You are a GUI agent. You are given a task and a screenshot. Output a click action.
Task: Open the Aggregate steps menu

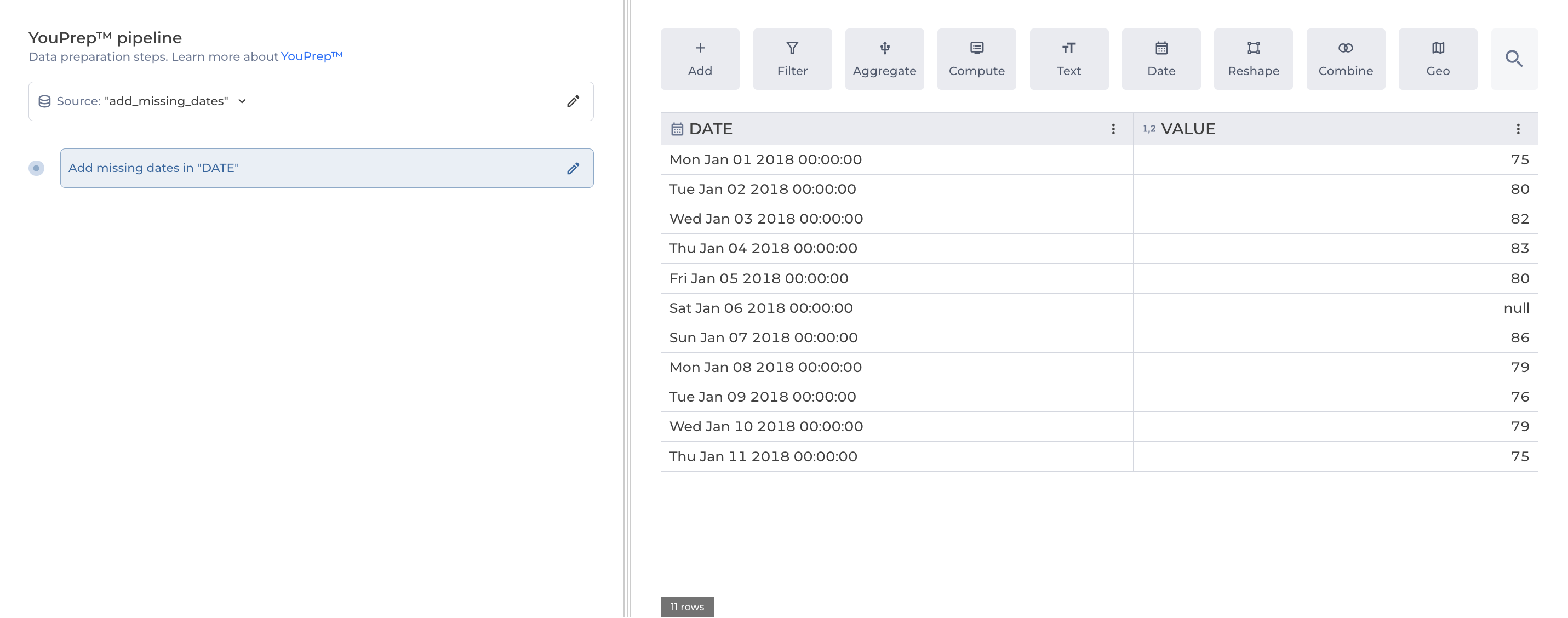(884, 59)
